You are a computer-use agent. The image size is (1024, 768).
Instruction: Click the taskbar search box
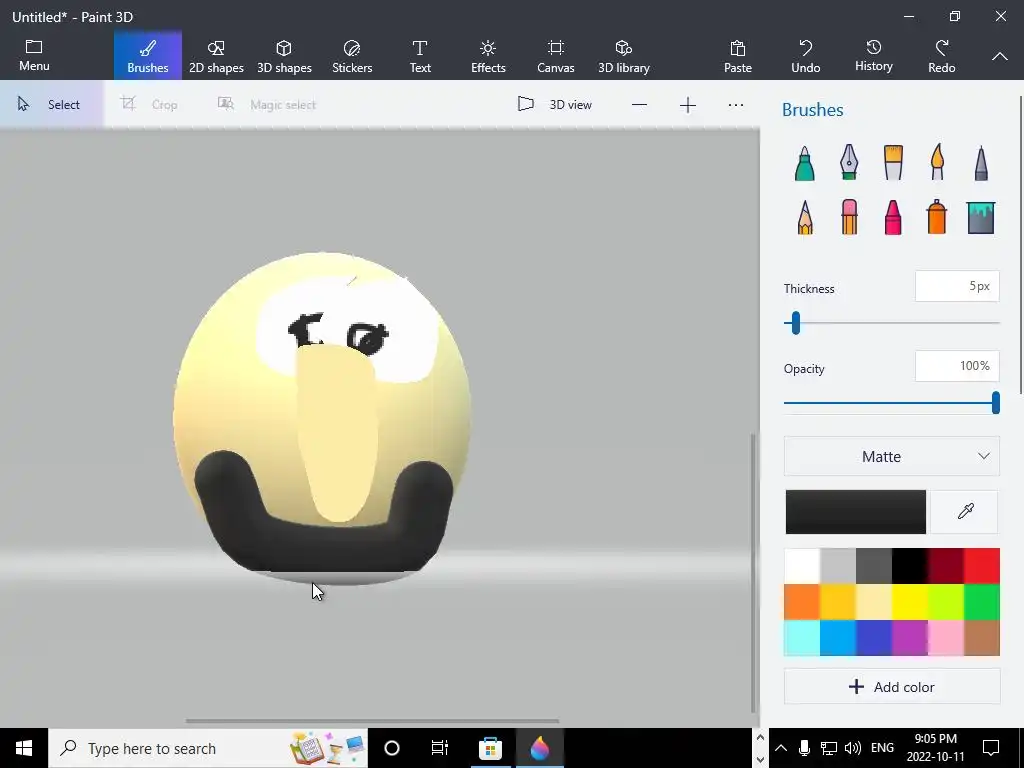click(208, 748)
